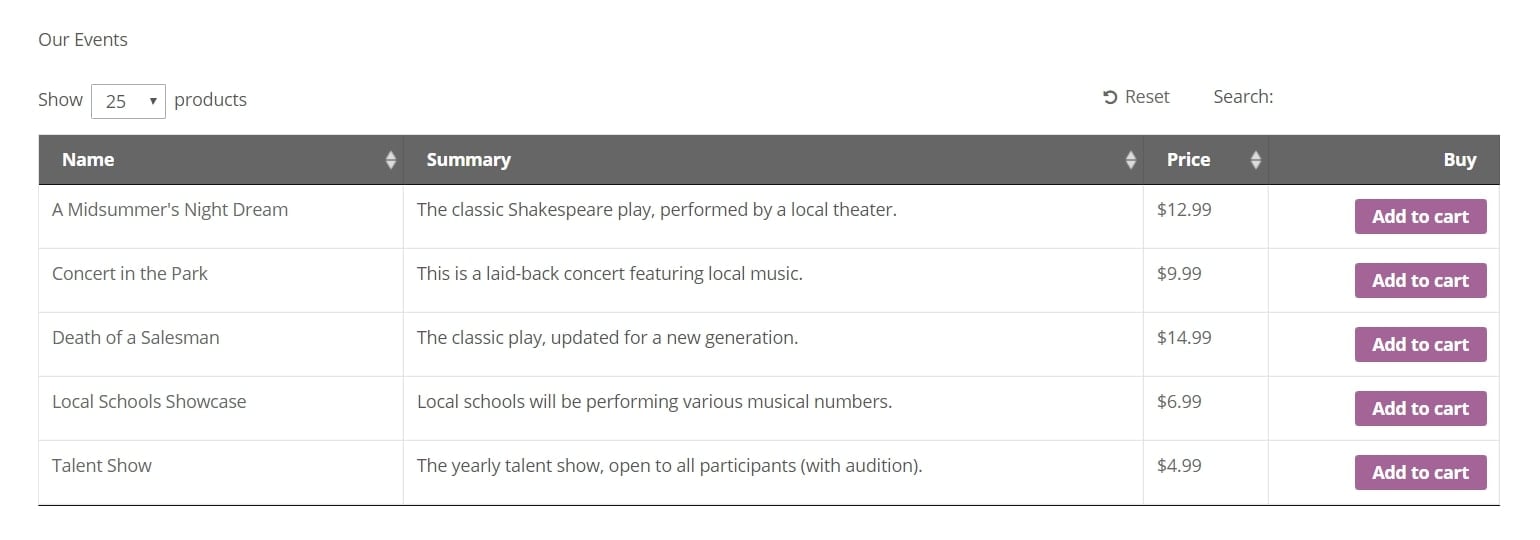
Task: Click the Reset link with undo icon
Action: (1136, 97)
